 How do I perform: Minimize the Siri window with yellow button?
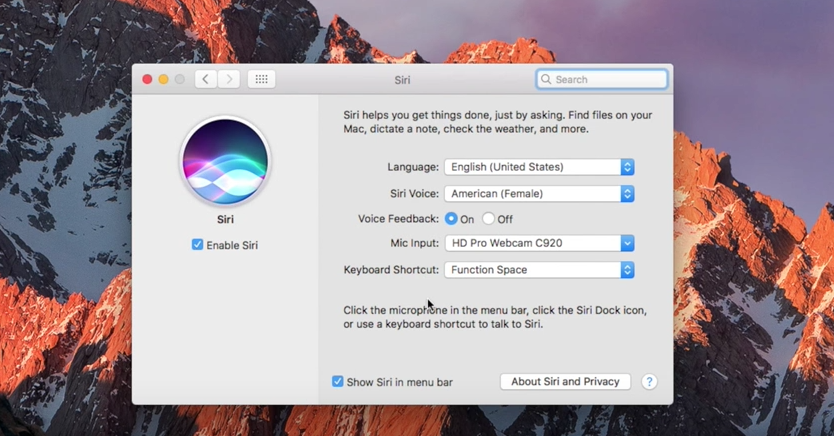tap(163, 79)
